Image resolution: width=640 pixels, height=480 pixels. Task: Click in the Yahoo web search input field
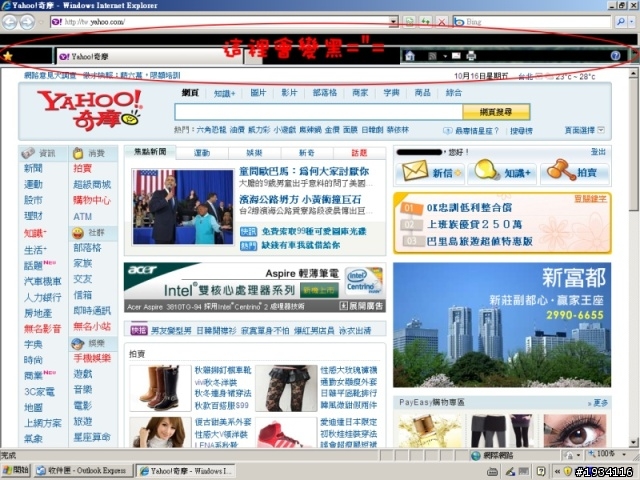click(318, 112)
